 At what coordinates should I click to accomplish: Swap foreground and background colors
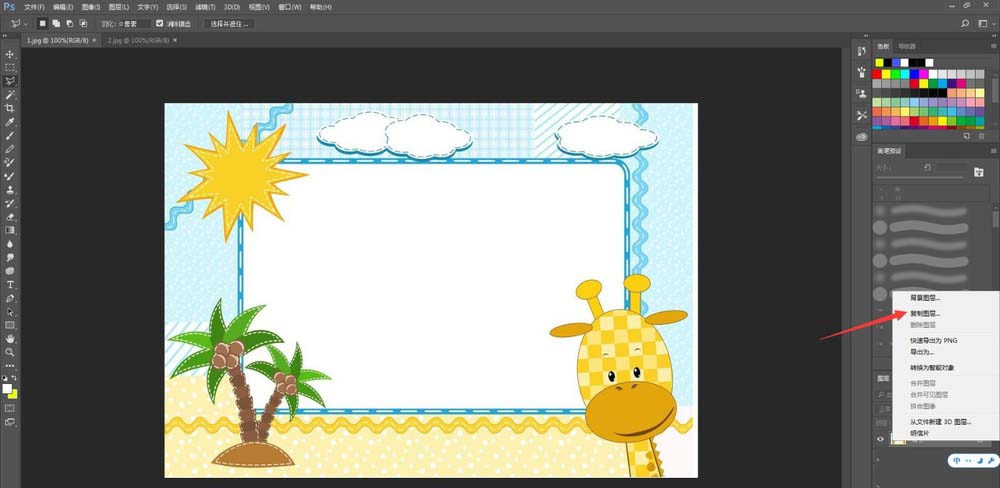pyautogui.click(x=15, y=378)
